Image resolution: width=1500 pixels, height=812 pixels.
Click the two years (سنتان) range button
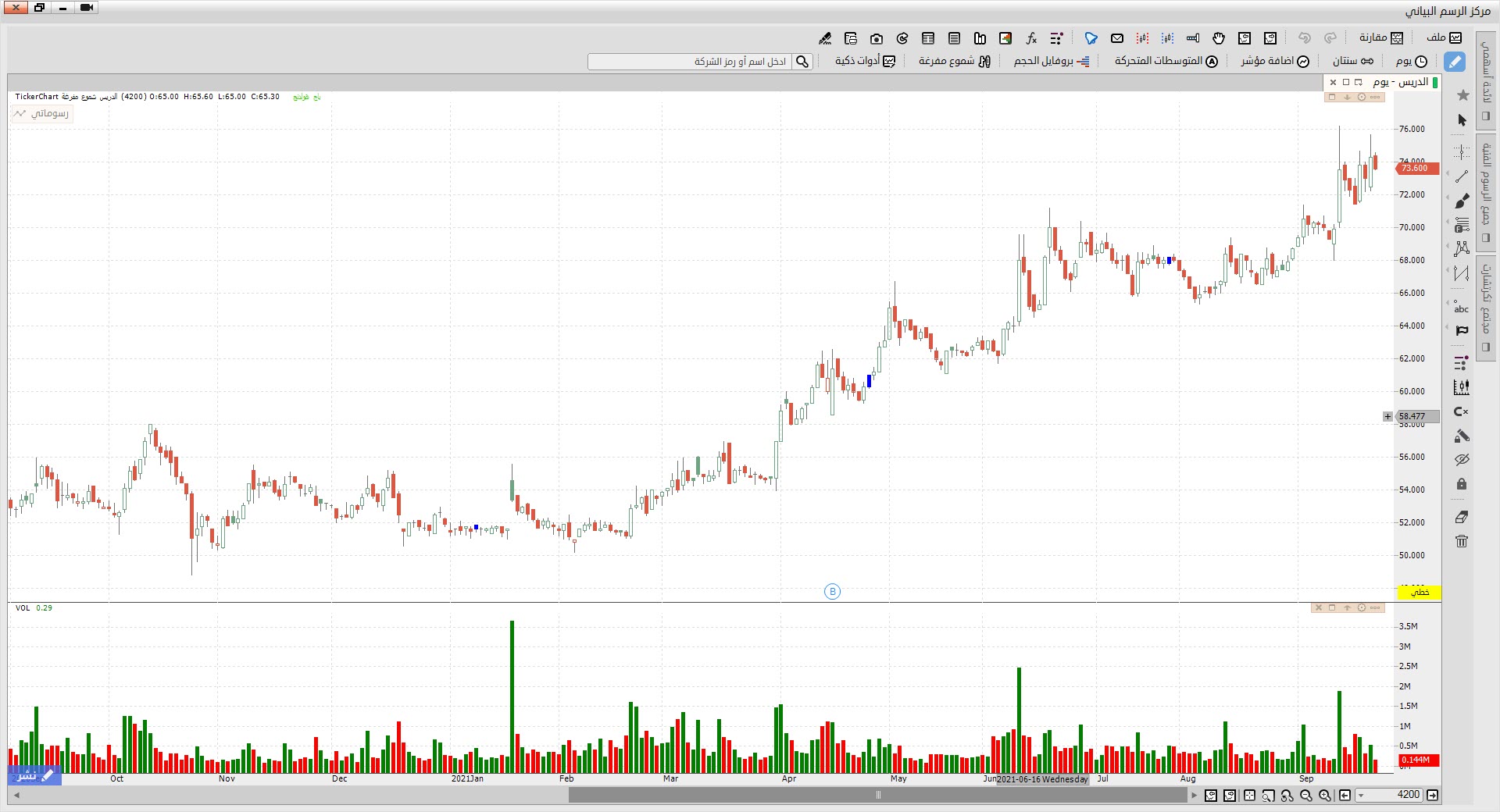point(1353,61)
